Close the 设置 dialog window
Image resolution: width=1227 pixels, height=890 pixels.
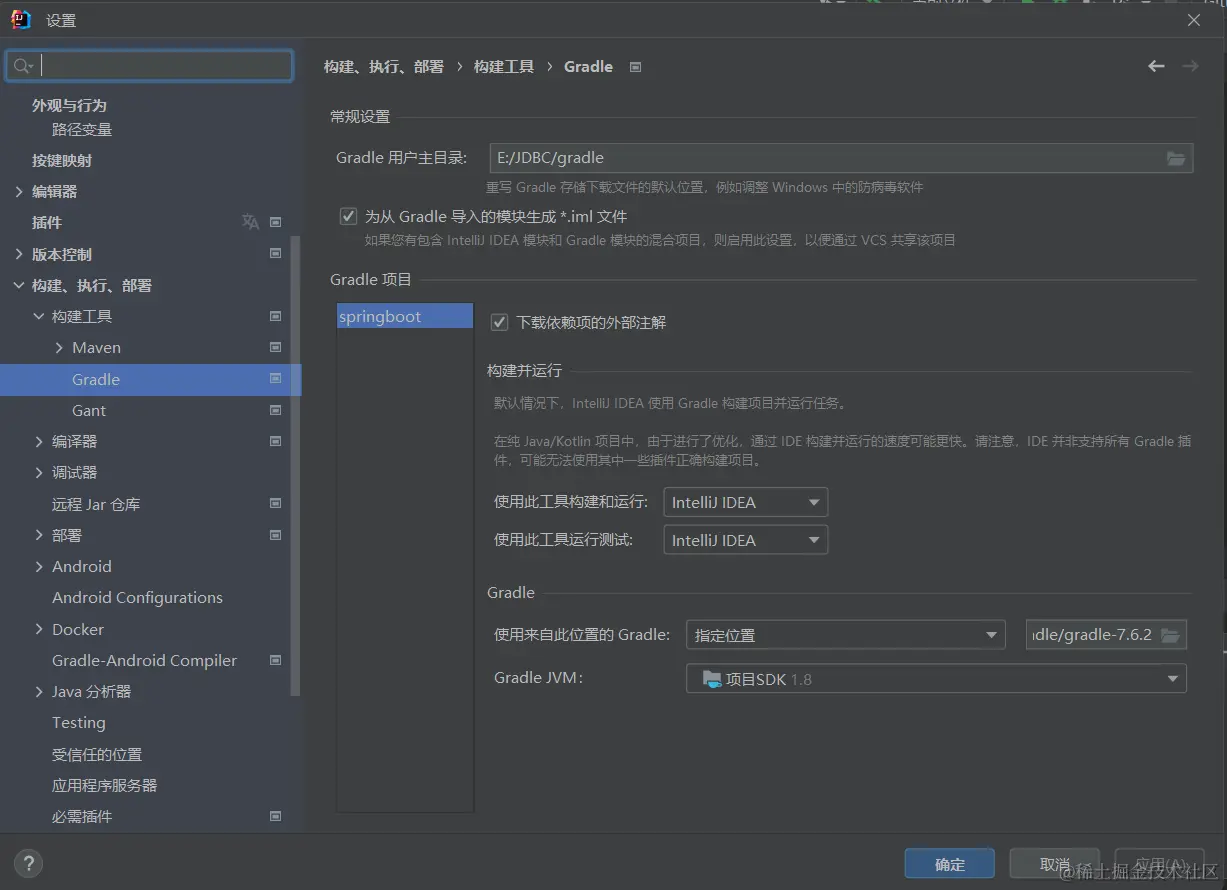coord(1193,20)
